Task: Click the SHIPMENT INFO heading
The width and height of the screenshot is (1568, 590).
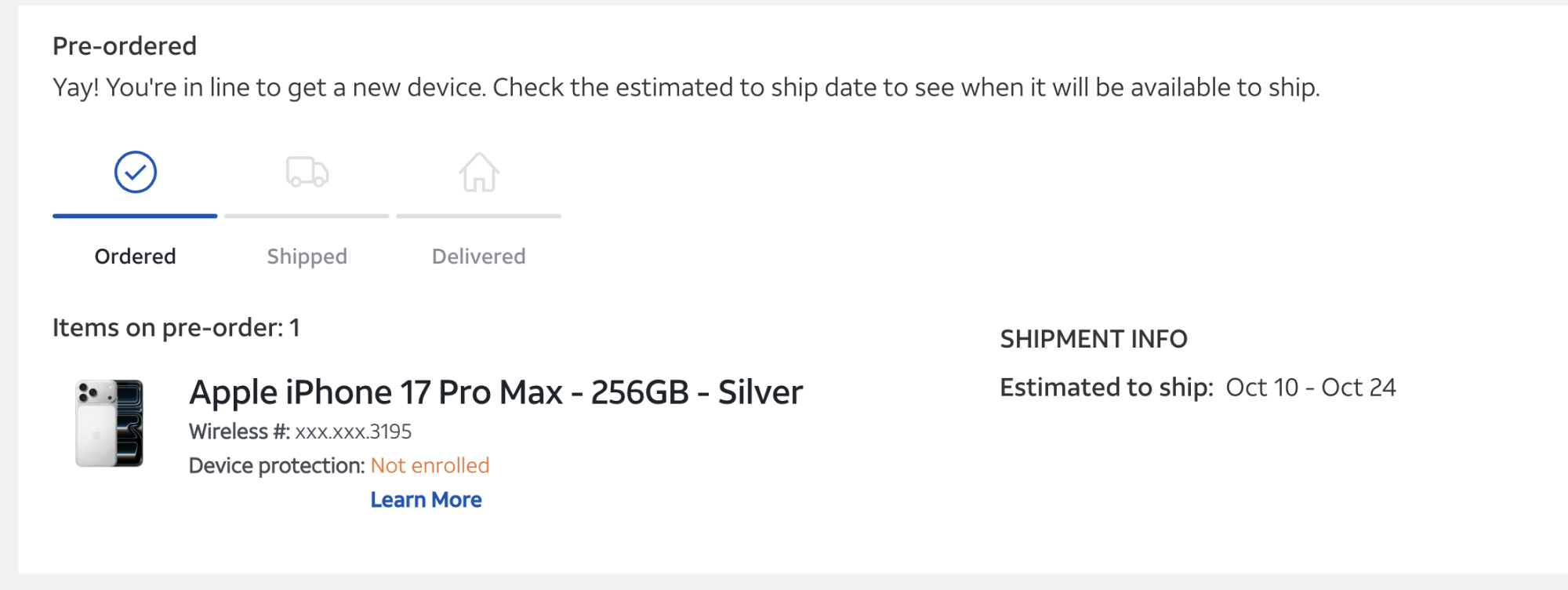Action: tap(1094, 339)
